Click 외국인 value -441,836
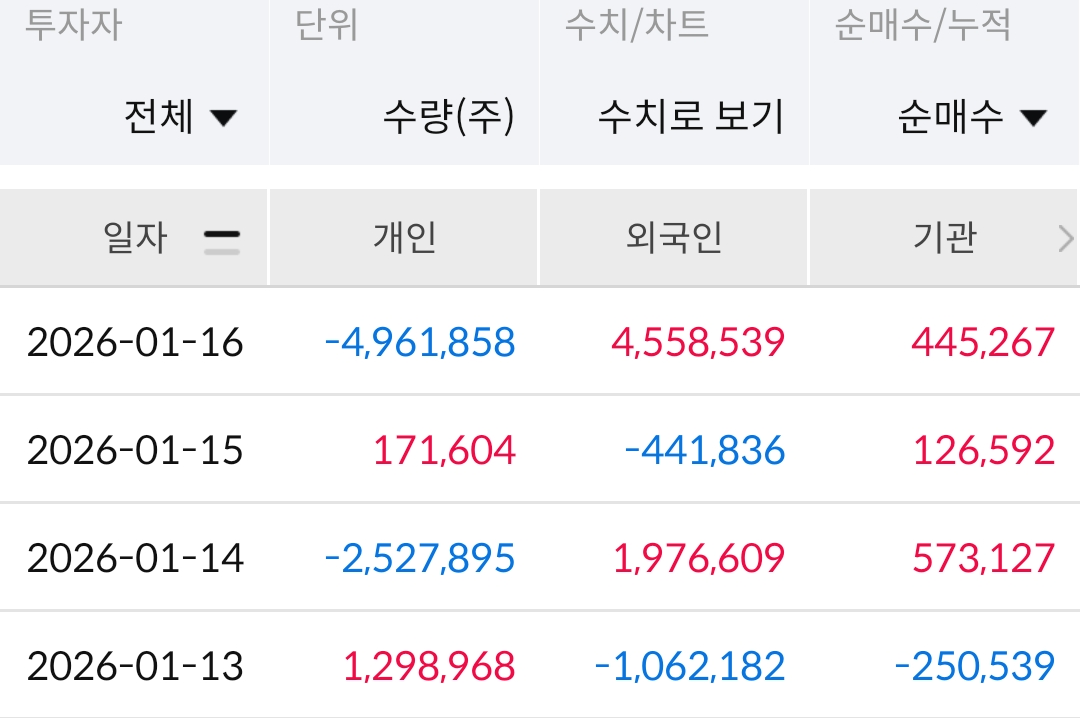Image resolution: width=1080 pixels, height=718 pixels. coord(705,450)
